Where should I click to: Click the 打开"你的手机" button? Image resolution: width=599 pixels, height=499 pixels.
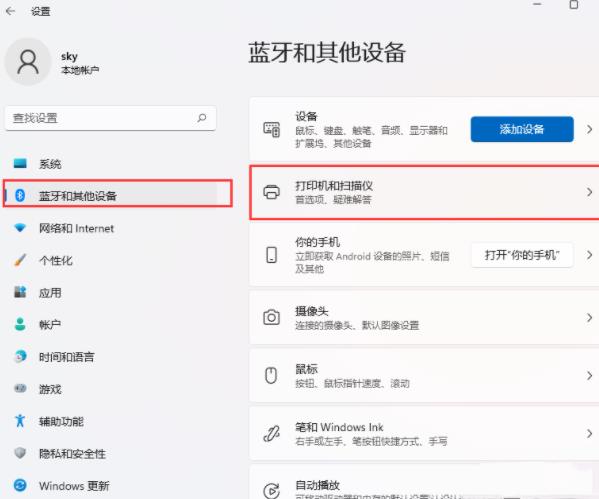tap(522, 255)
